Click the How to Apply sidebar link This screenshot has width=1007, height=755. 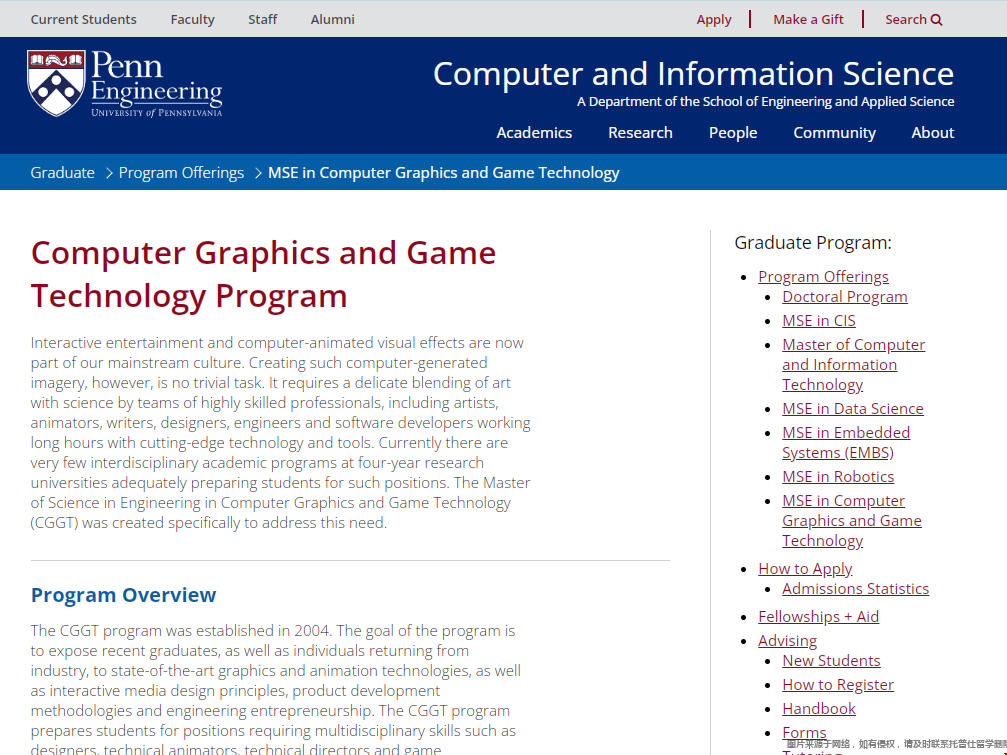click(805, 569)
